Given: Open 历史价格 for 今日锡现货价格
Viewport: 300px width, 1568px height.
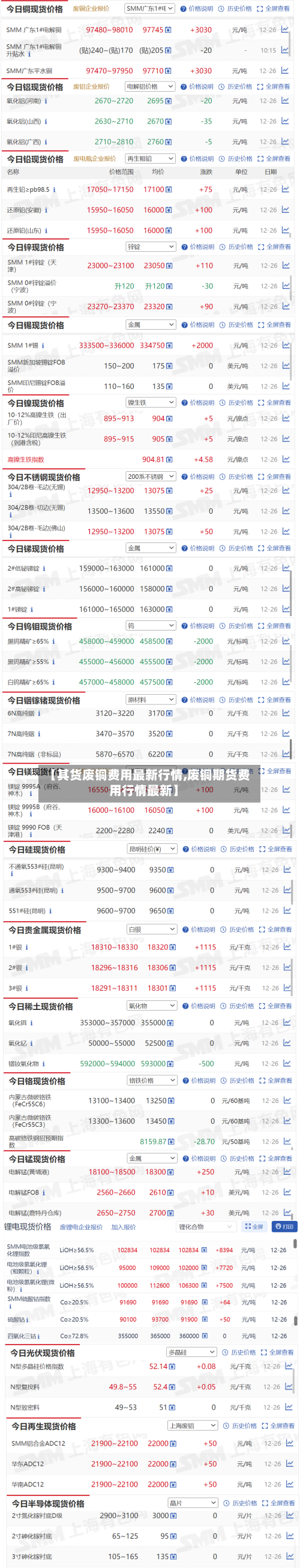Looking at the screenshot, I should (236, 325).
